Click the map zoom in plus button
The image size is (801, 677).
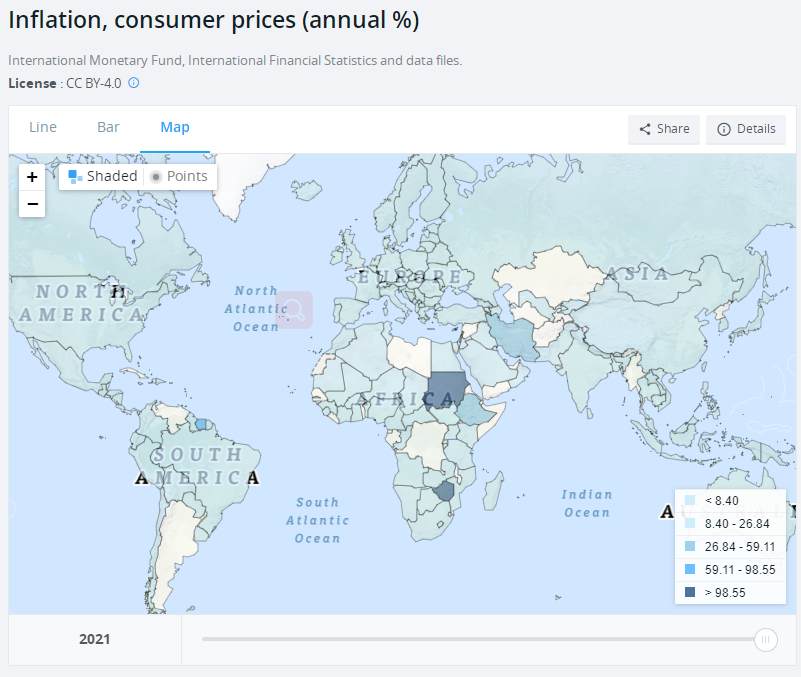click(x=32, y=177)
